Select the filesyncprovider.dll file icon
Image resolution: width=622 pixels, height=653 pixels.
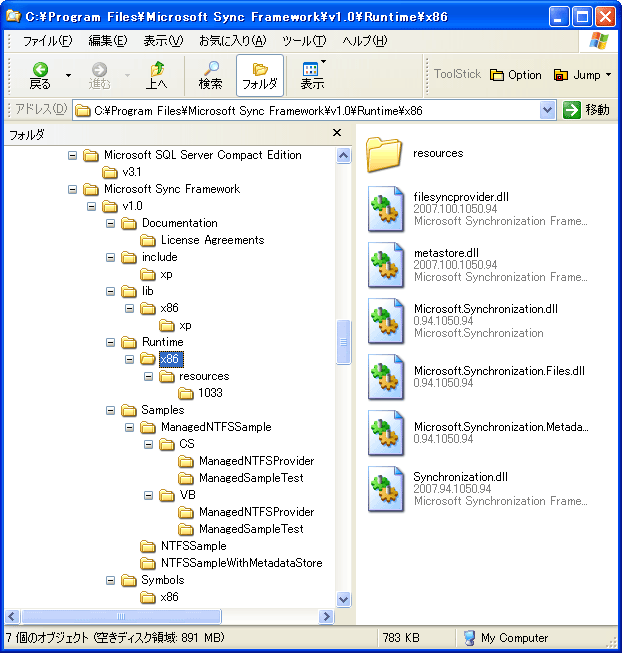(x=386, y=209)
